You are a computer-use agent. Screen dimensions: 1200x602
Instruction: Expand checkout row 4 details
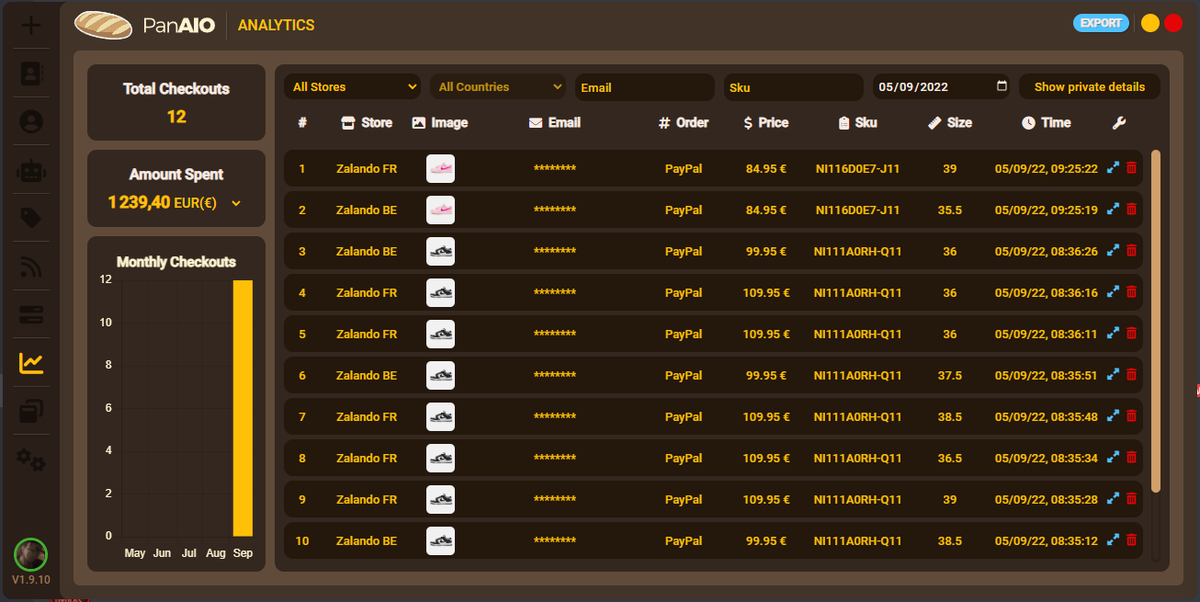(x=1113, y=293)
